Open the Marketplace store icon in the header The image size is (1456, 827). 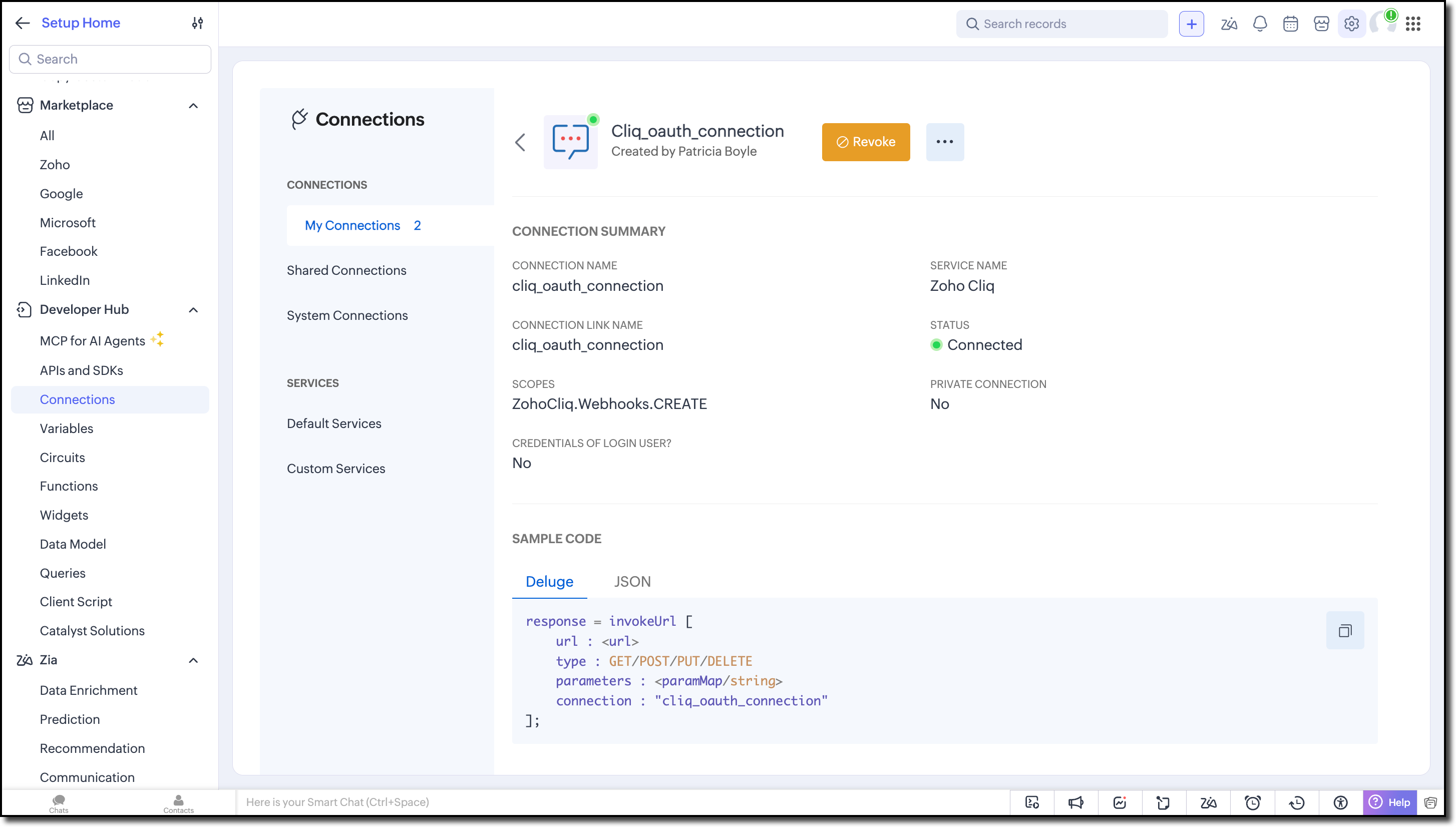[1321, 24]
